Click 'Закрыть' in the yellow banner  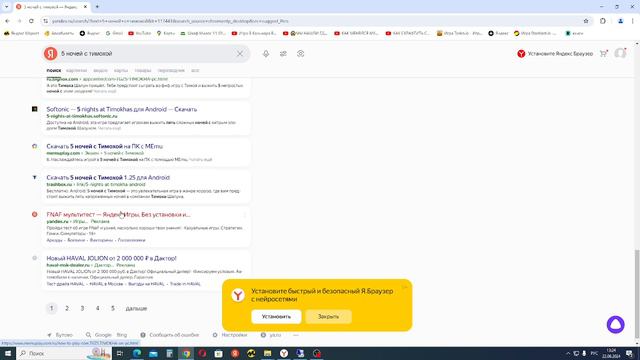(x=329, y=316)
